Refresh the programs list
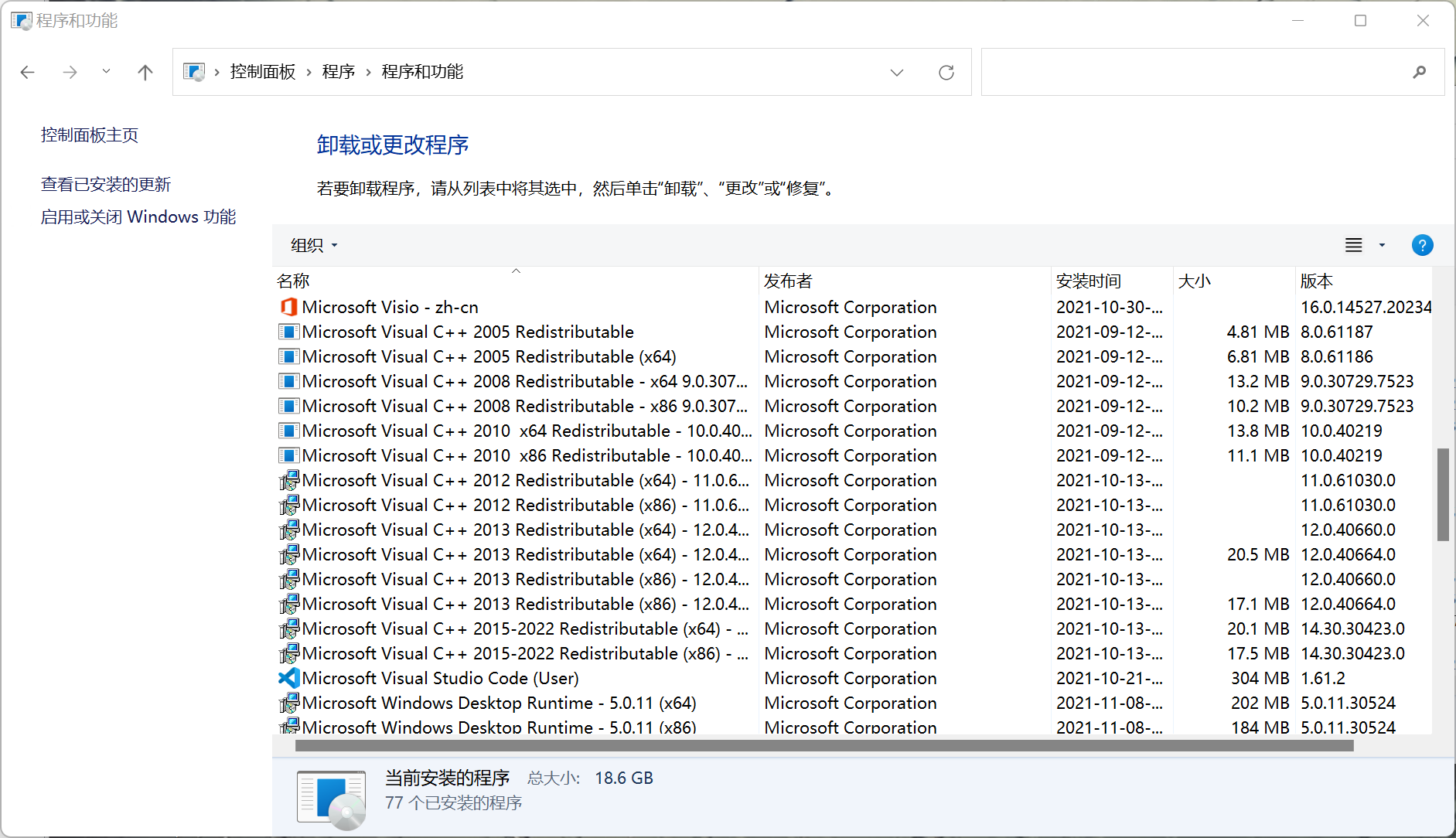The image size is (1456, 838). [946, 73]
